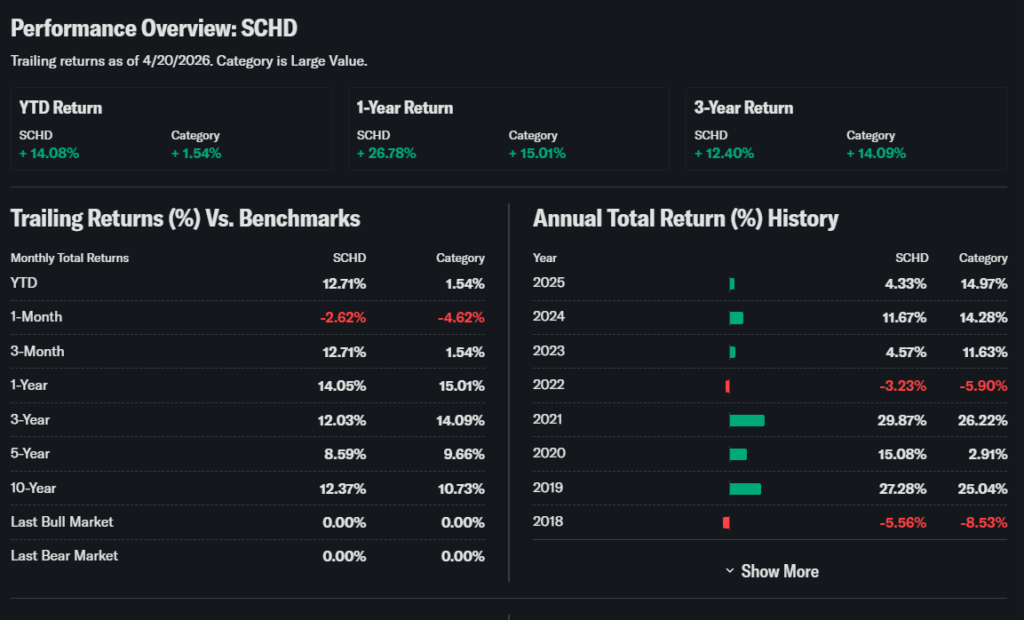Select the YTD Return summary card title
Viewport: 1024px width, 620px height.
(61, 108)
